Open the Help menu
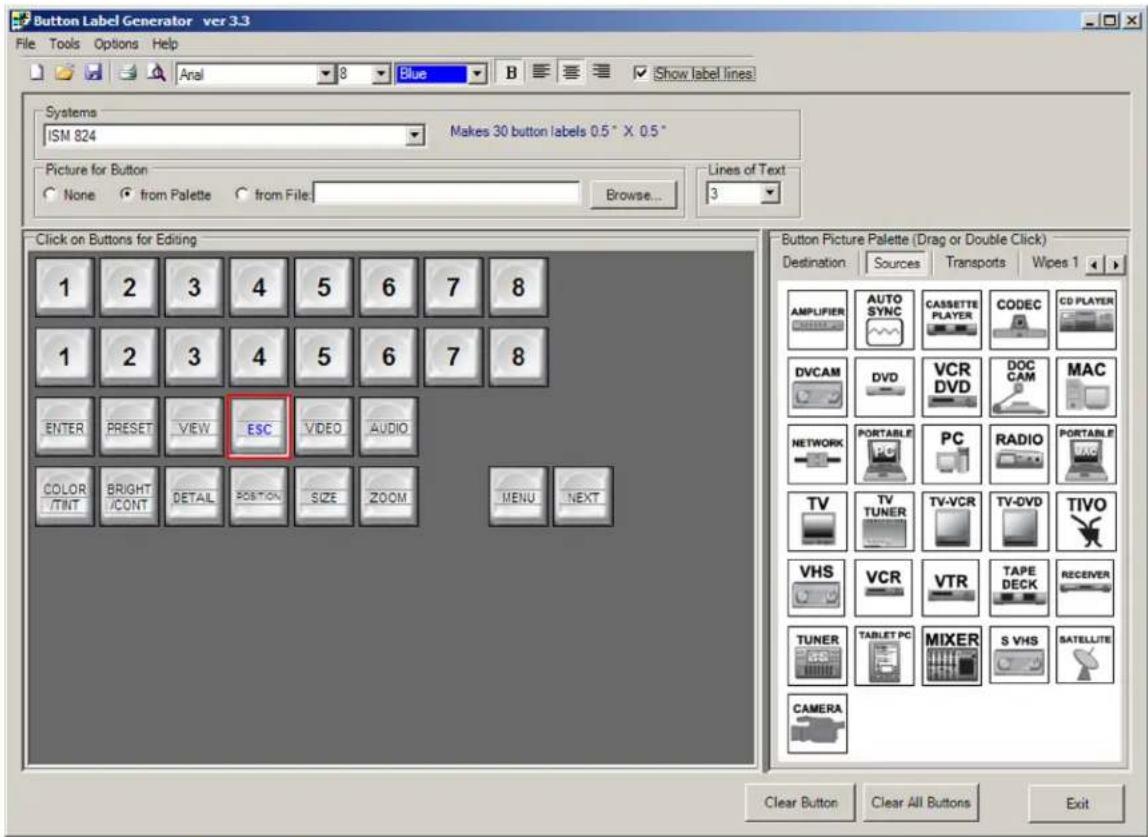 [165, 44]
